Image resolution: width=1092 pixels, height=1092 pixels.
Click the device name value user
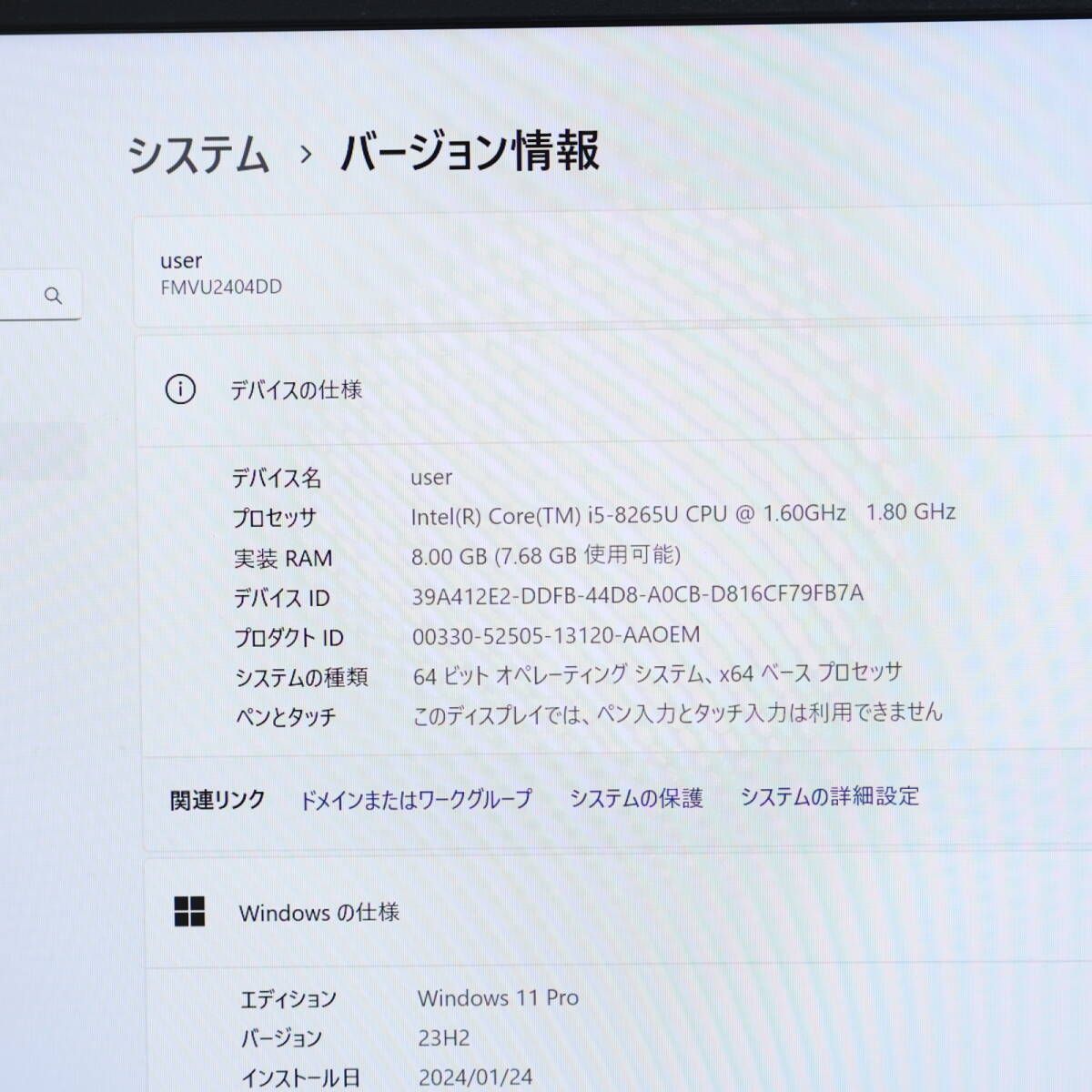pos(431,478)
